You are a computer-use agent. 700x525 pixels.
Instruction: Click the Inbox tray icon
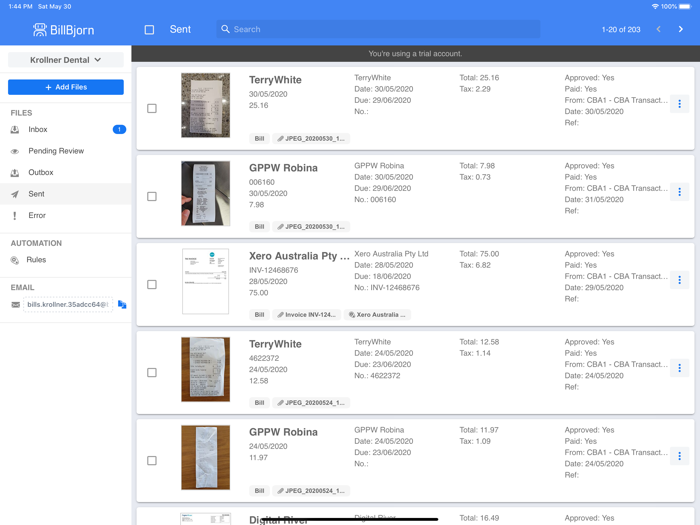15,129
